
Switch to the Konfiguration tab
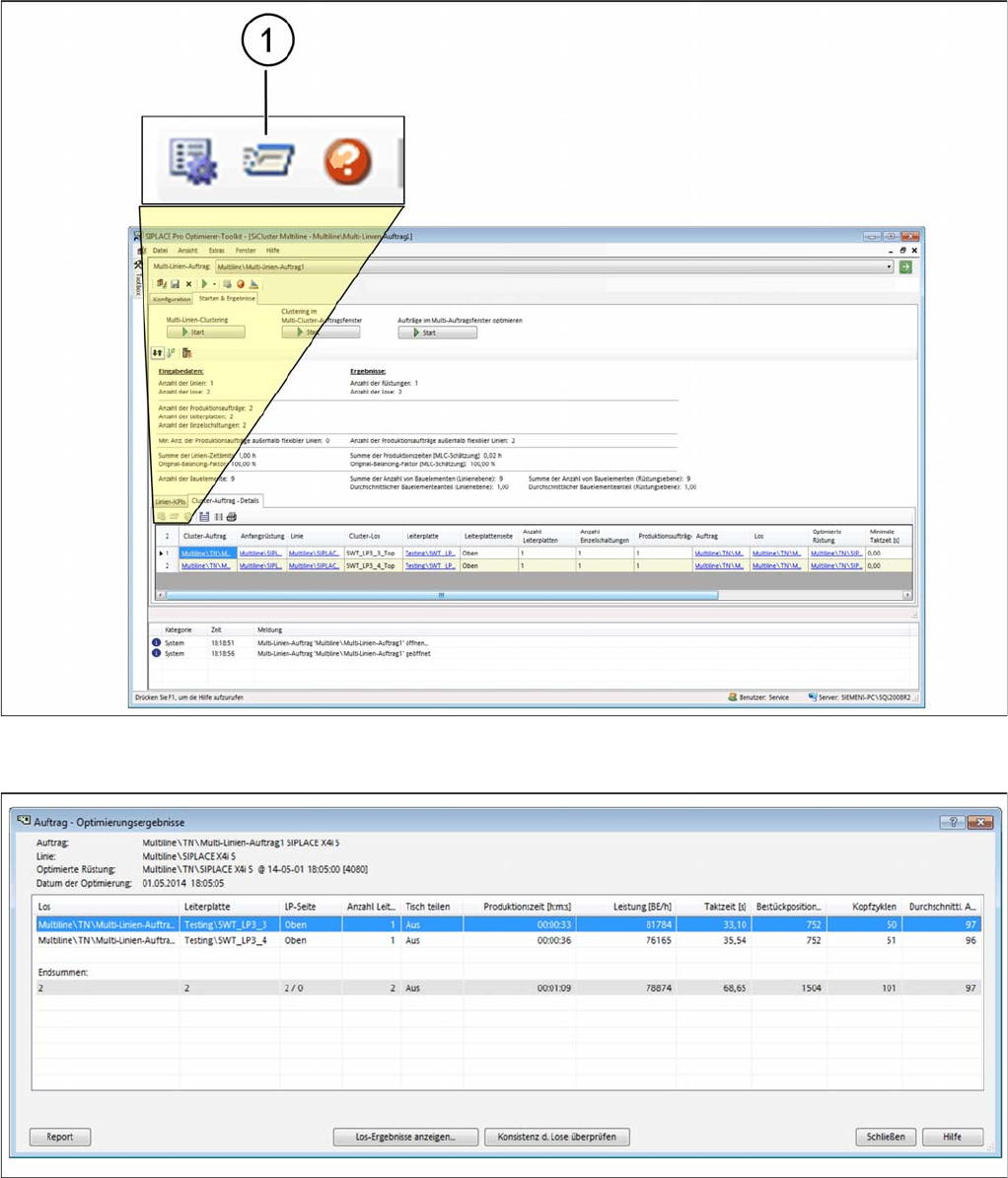172,299
